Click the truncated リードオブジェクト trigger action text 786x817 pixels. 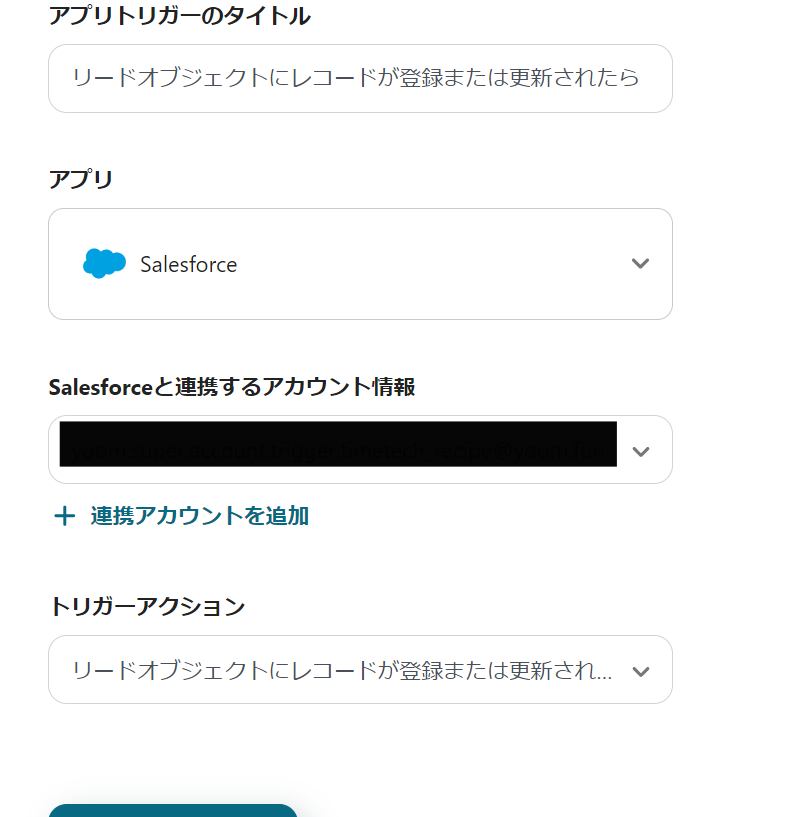pyautogui.click(x=340, y=670)
